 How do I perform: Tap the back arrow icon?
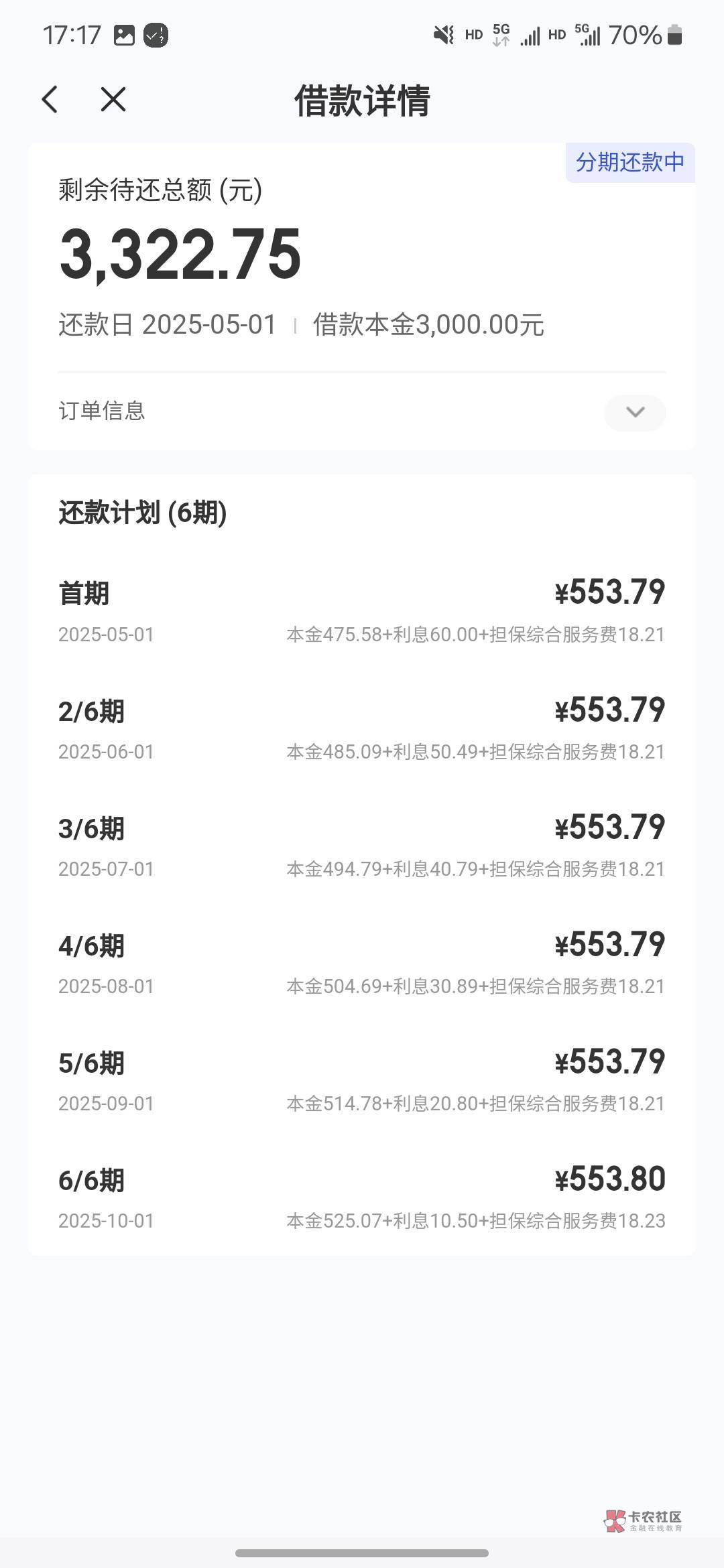click(x=50, y=100)
